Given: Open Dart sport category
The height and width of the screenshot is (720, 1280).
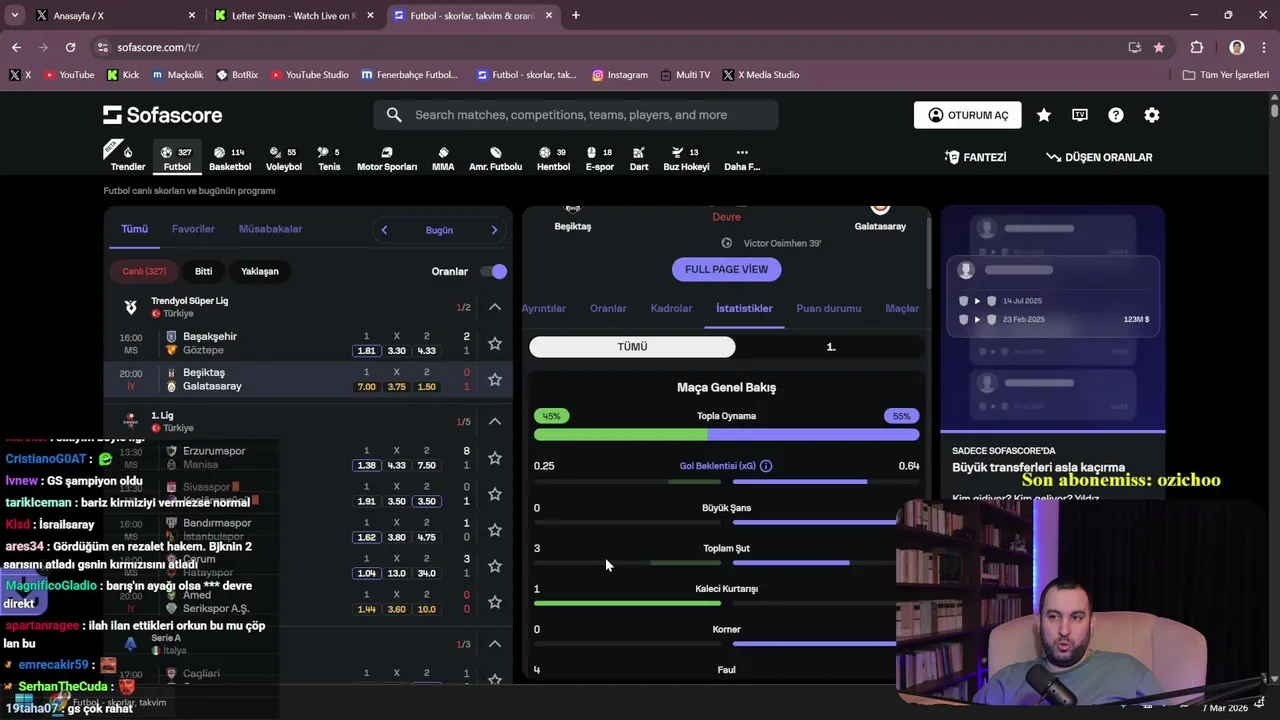Looking at the screenshot, I should tap(638, 158).
